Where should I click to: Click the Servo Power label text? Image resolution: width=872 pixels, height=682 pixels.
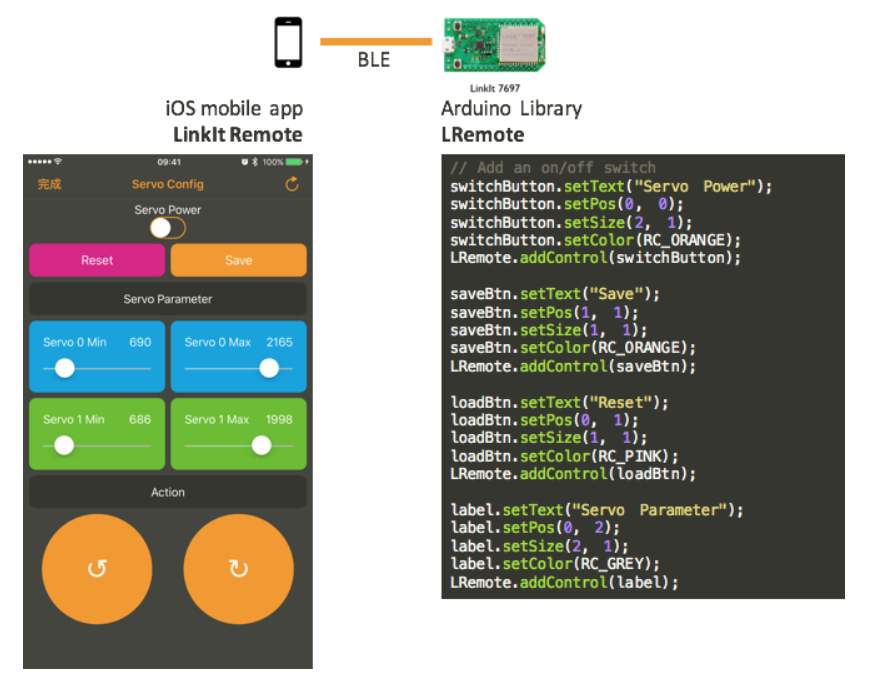(167, 210)
